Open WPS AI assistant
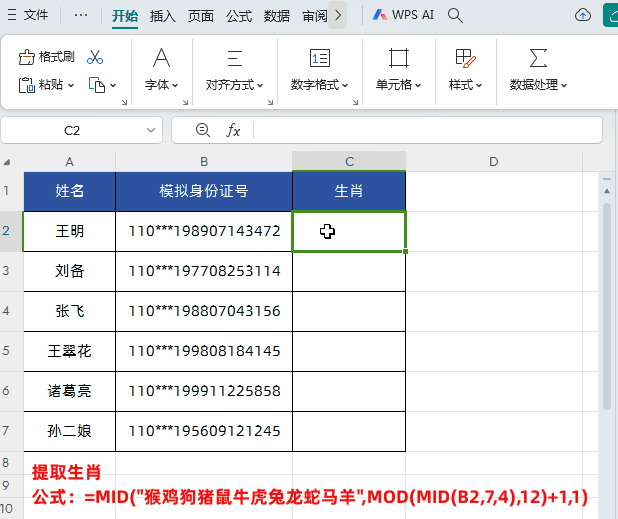This screenshot has height=519, width=618. 403,15
